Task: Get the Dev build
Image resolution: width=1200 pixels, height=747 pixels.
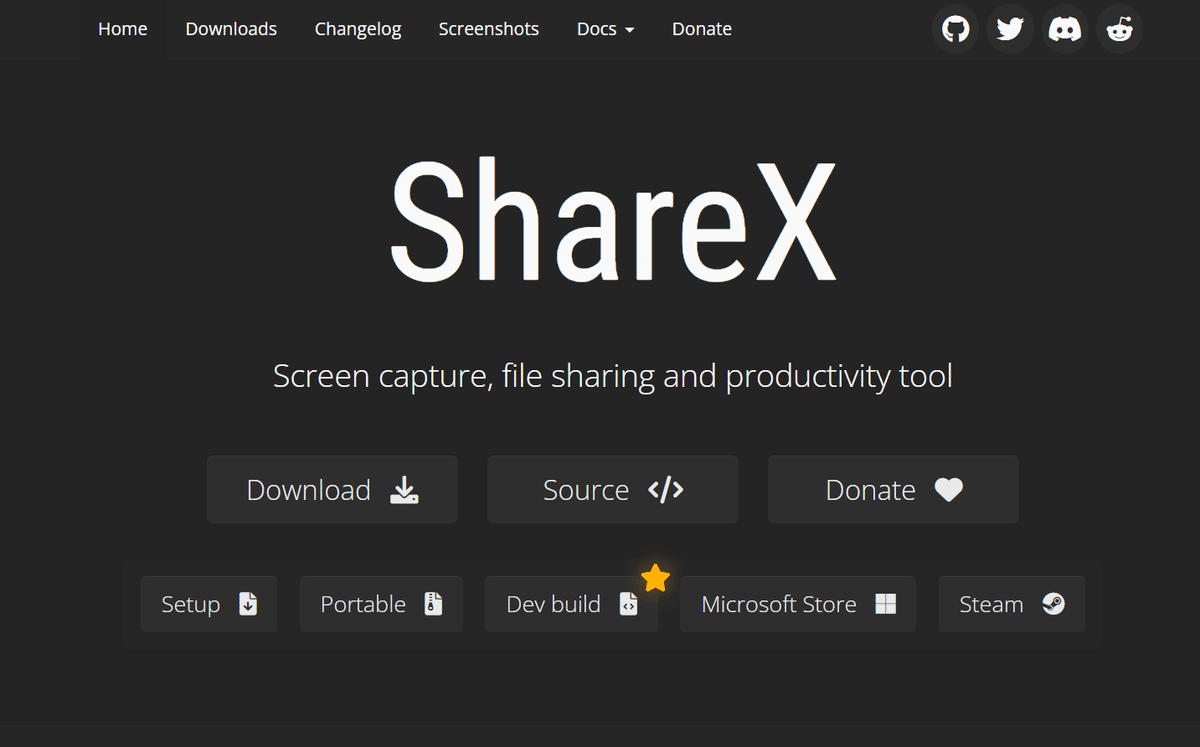Action: pyautogui.click(x=571, y=604)
